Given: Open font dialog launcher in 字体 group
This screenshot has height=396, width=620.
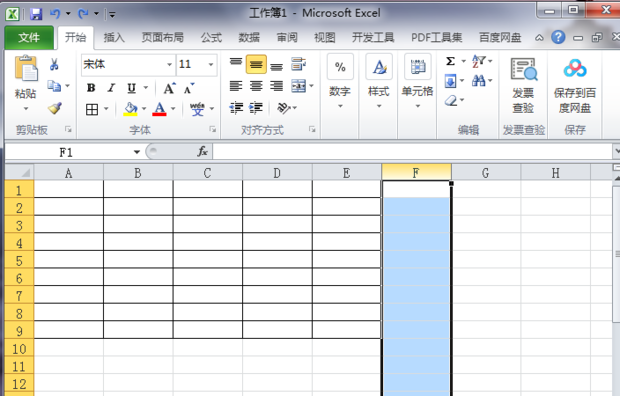Looking at the screenshot, I should 213,129.
